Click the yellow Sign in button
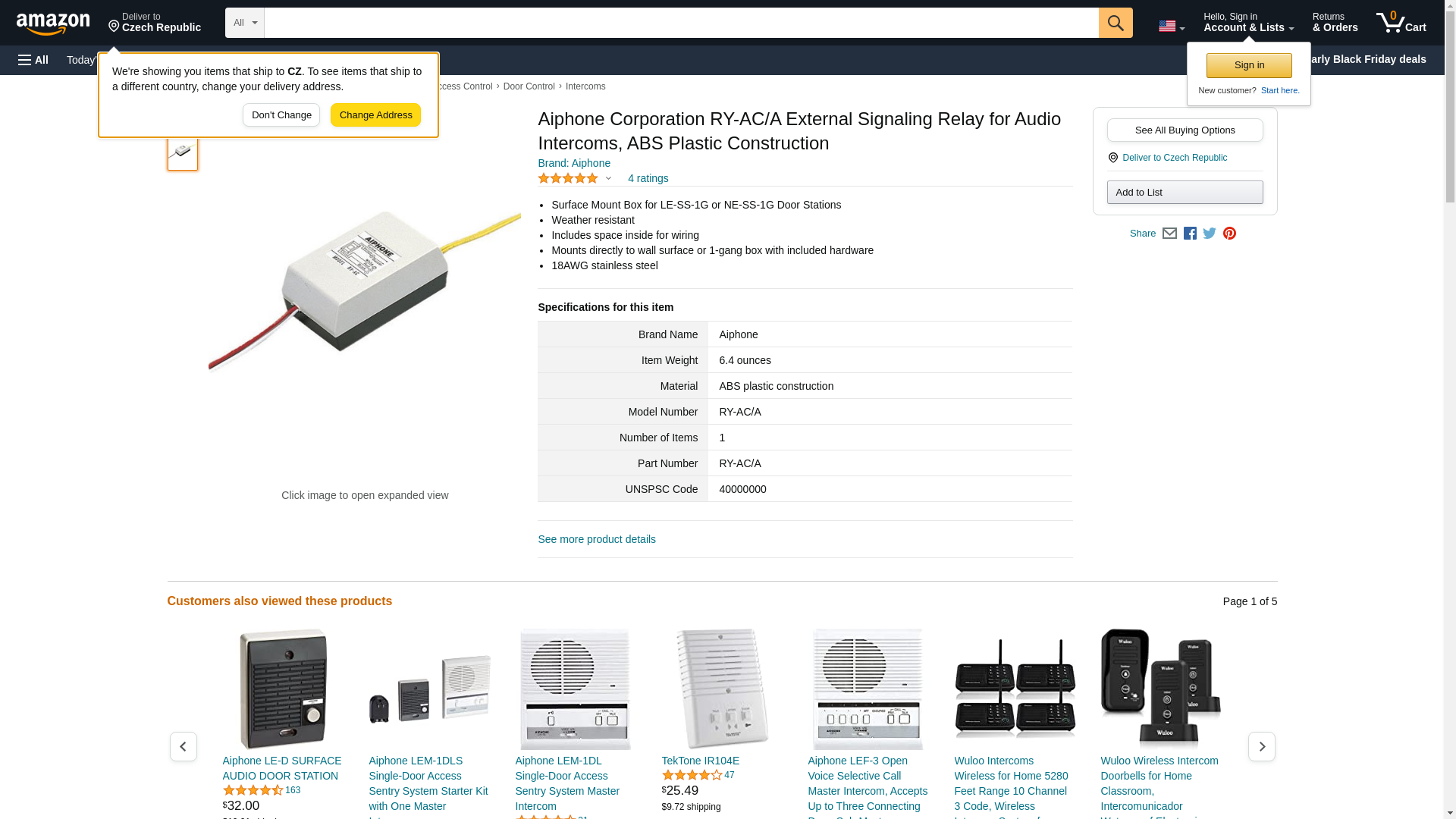Screen dimensions: 1456x819 (x=1249, y=65)
